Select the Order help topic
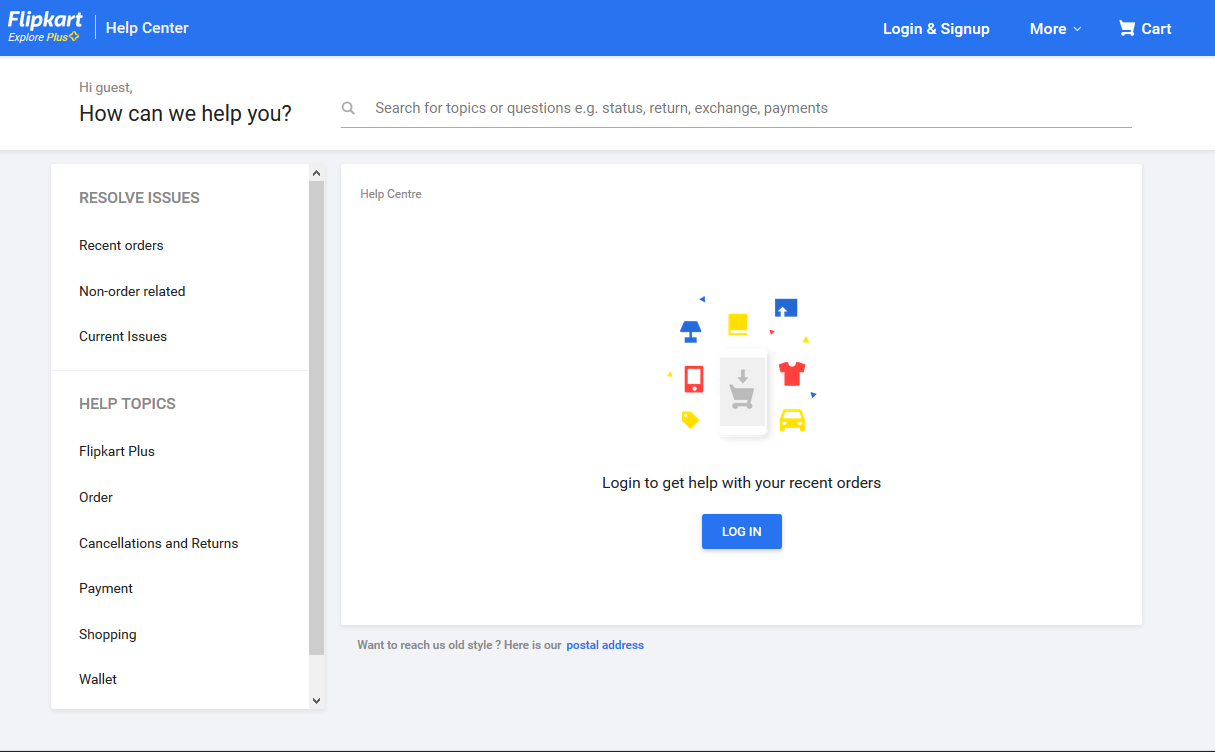 [x=96, y=497]
